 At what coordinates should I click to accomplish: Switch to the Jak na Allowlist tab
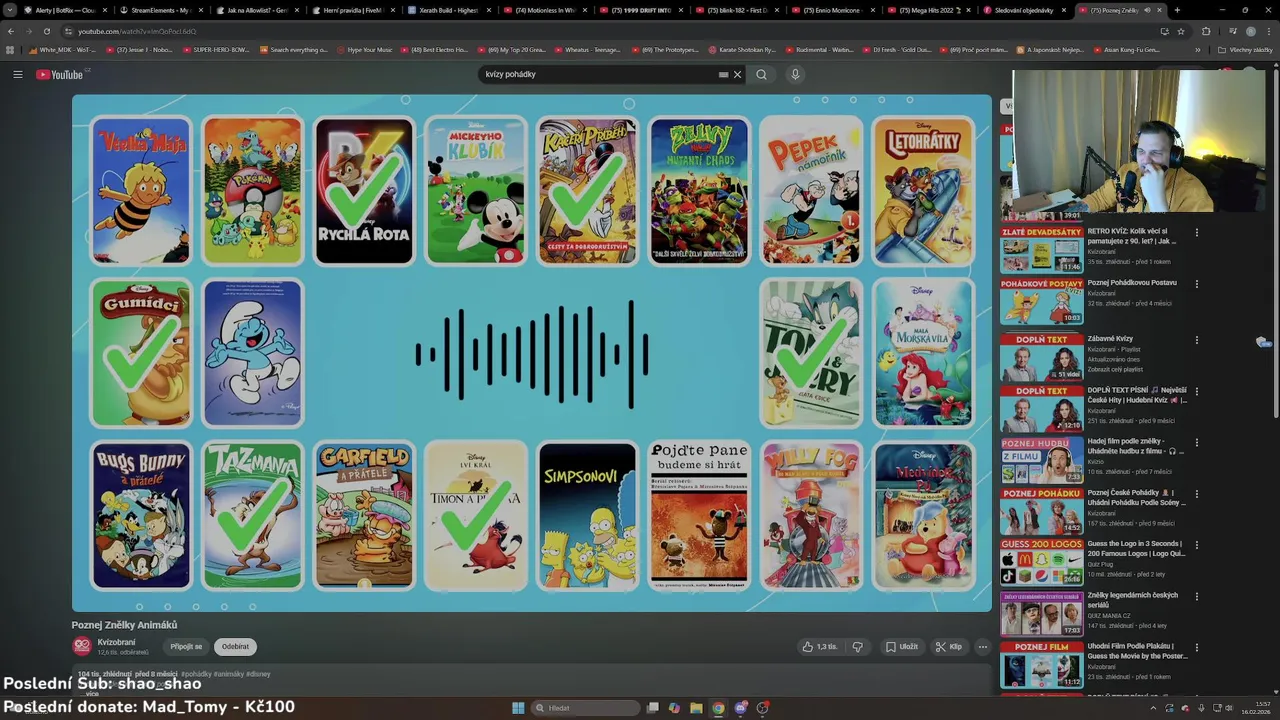coord(256,10)
